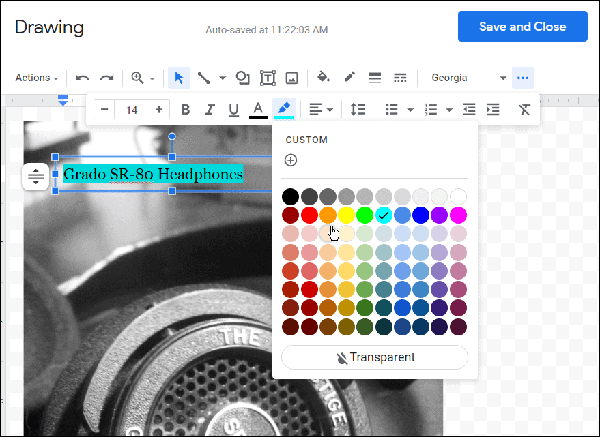Viewport: 600px width, 437px height.
Task: Decrease indent of the text
Action: 469,110
